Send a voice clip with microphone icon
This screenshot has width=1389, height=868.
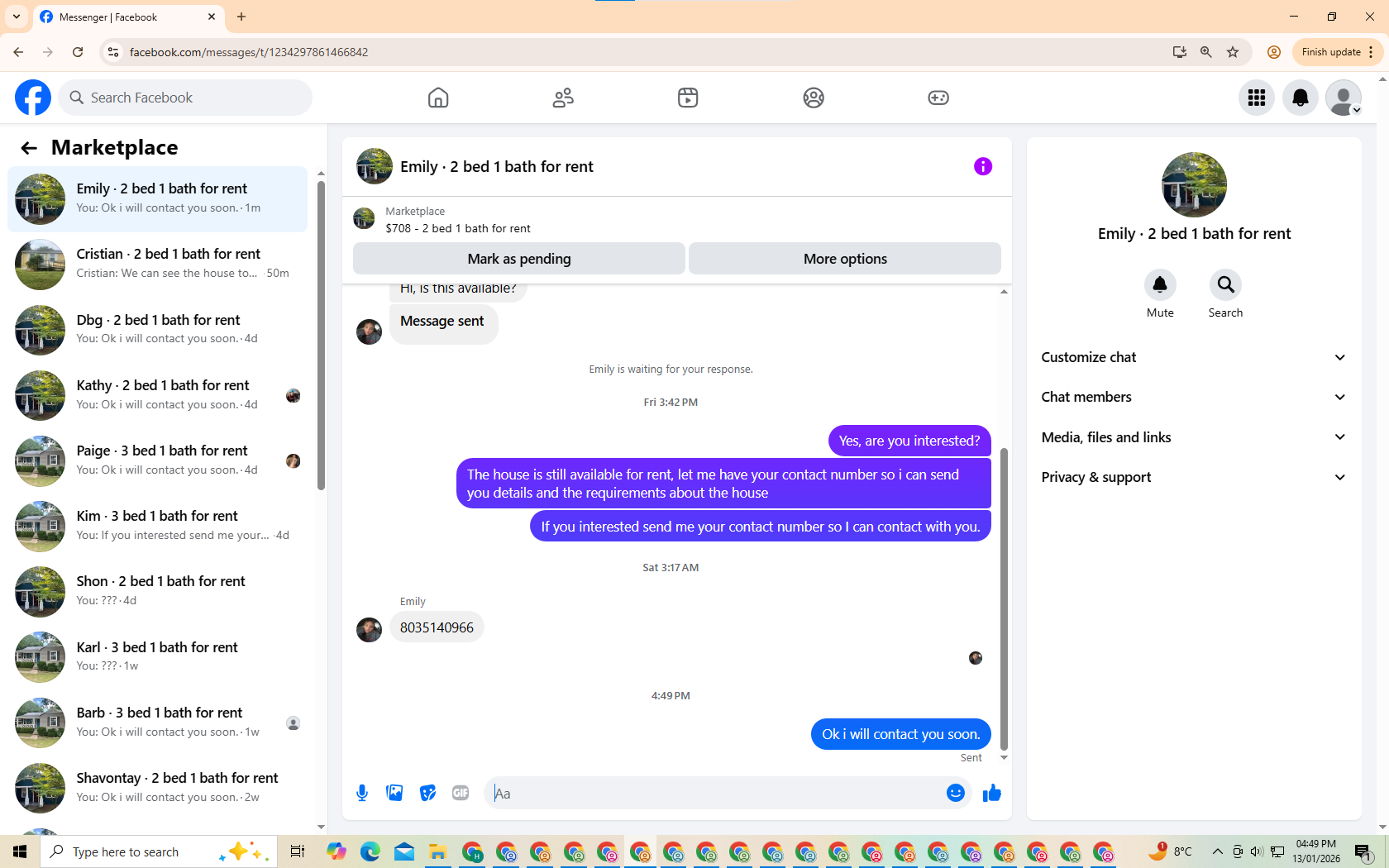coord(362,793)
